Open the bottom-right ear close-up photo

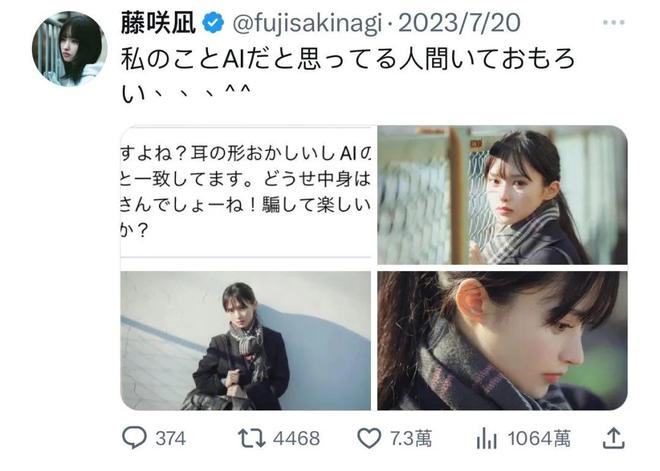click(502, 341)
